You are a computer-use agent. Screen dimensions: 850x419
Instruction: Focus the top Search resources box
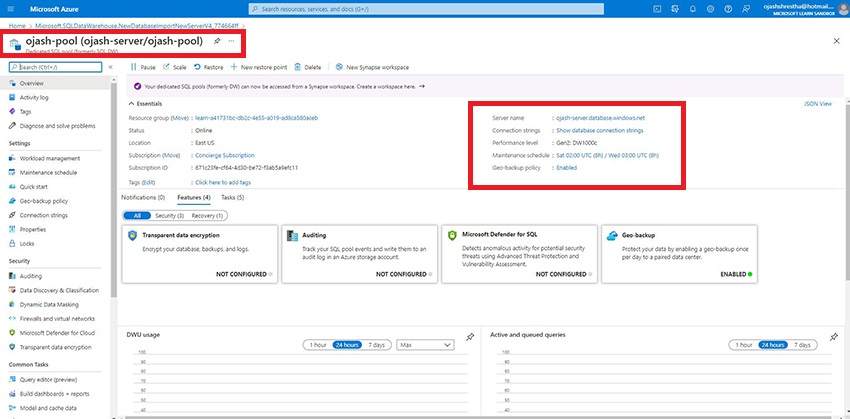pyautogui.click(x=426, y=9)
